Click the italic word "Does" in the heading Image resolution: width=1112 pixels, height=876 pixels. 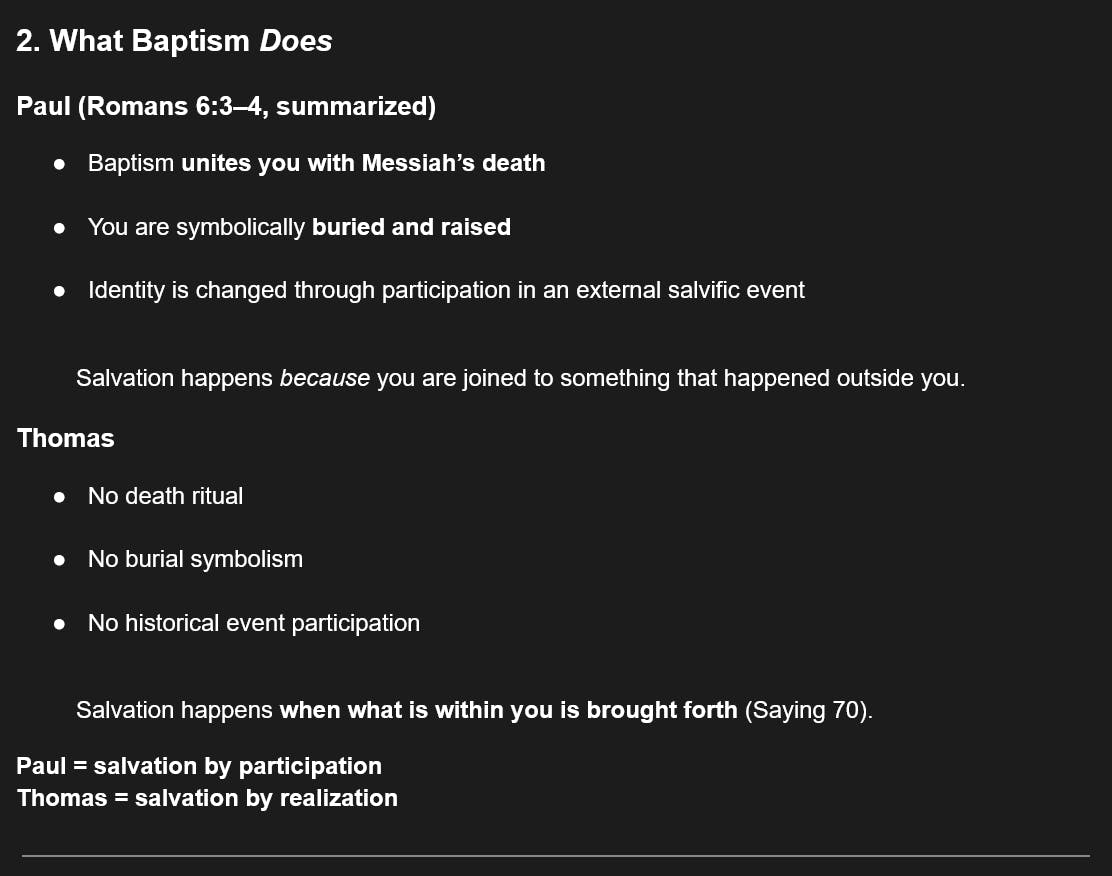click(296, 41)
